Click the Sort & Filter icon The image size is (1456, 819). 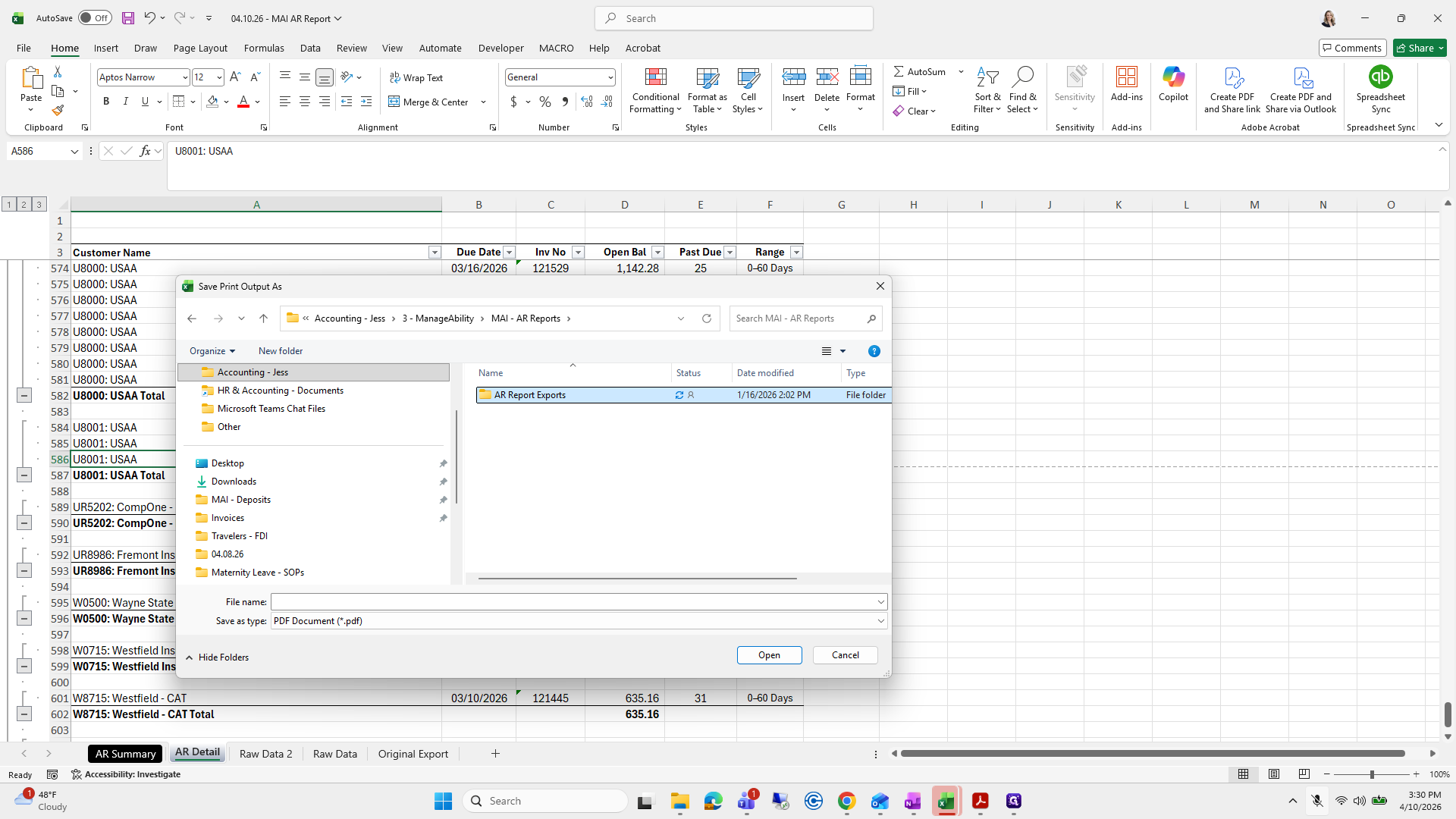pos(987,77)
